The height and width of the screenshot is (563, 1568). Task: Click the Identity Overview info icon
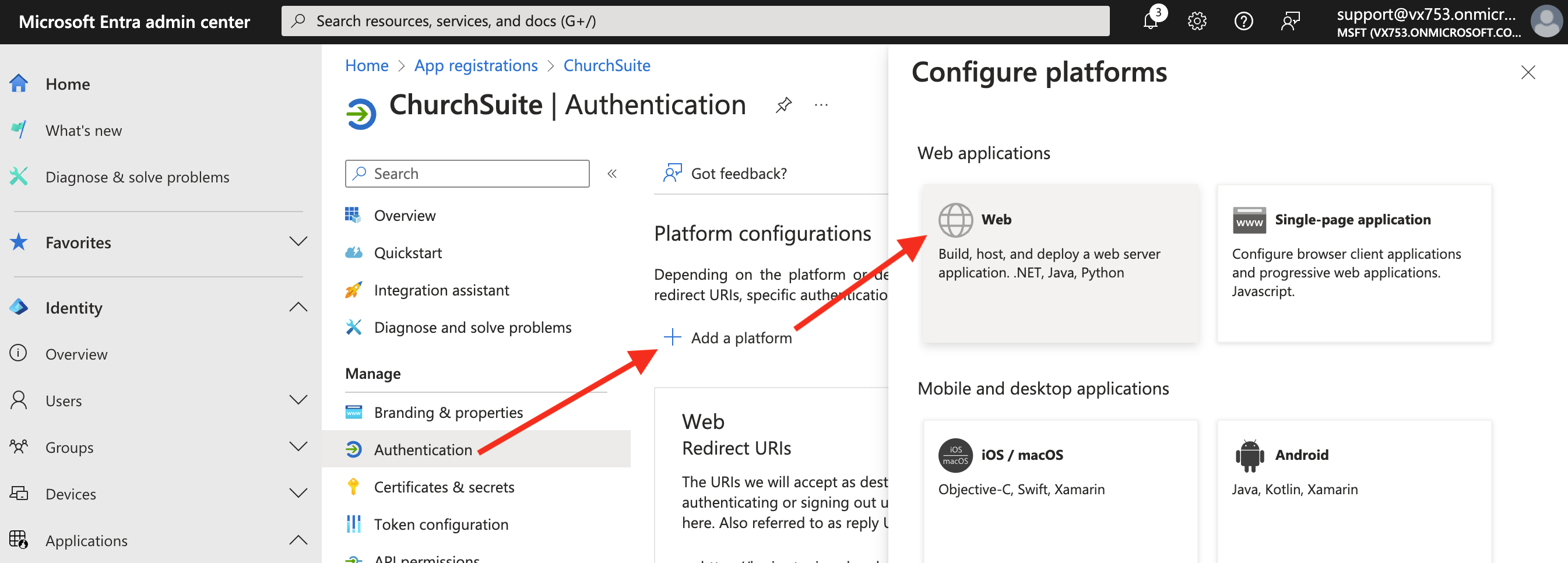coord(19,353)
